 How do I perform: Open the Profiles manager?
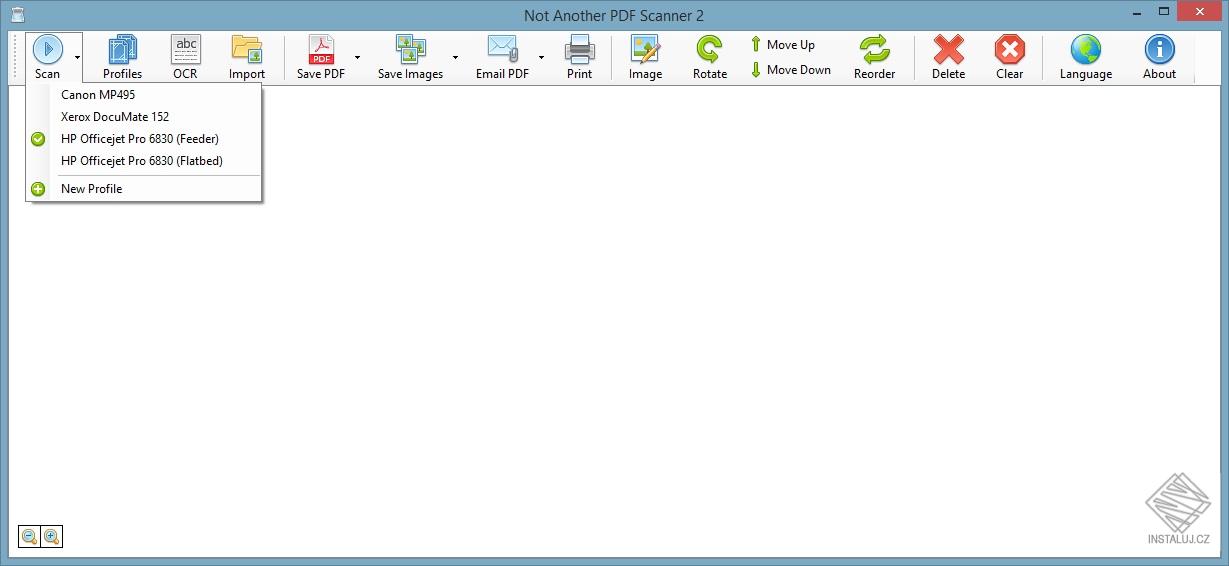(122, 57)
